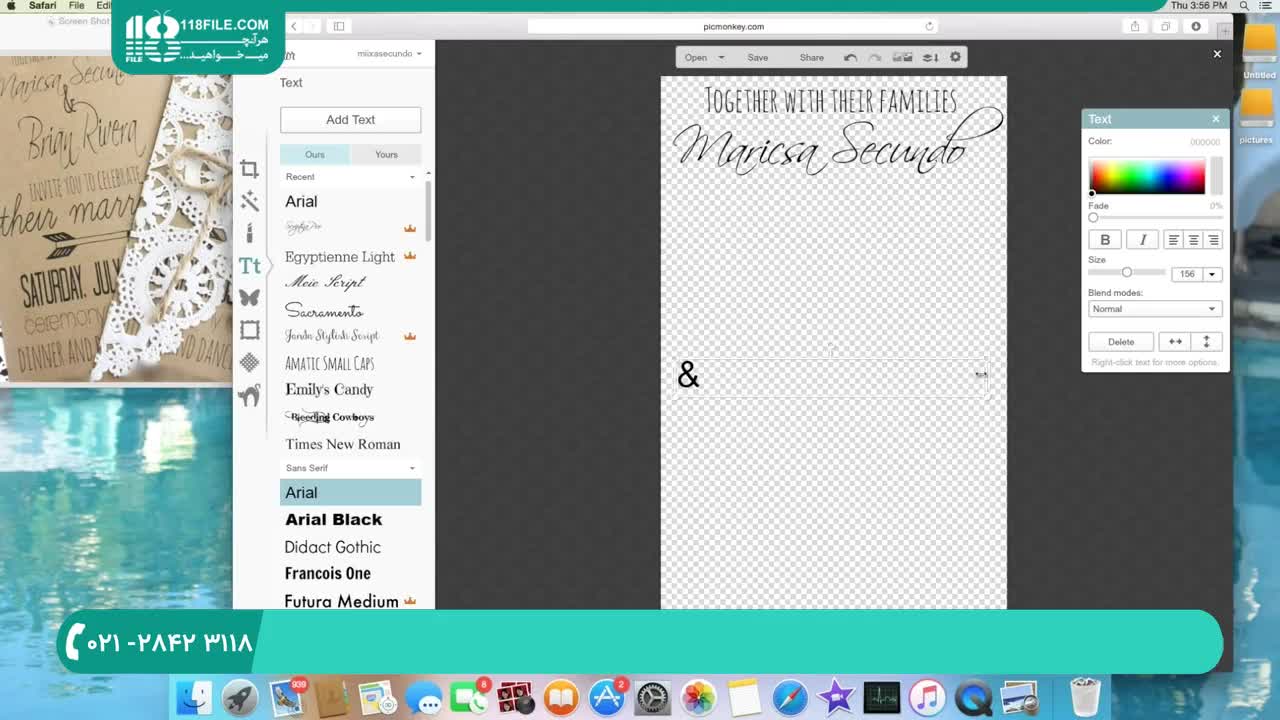Set text alignment to center
1280x720 pixels.
click(x=1193, y=240)
